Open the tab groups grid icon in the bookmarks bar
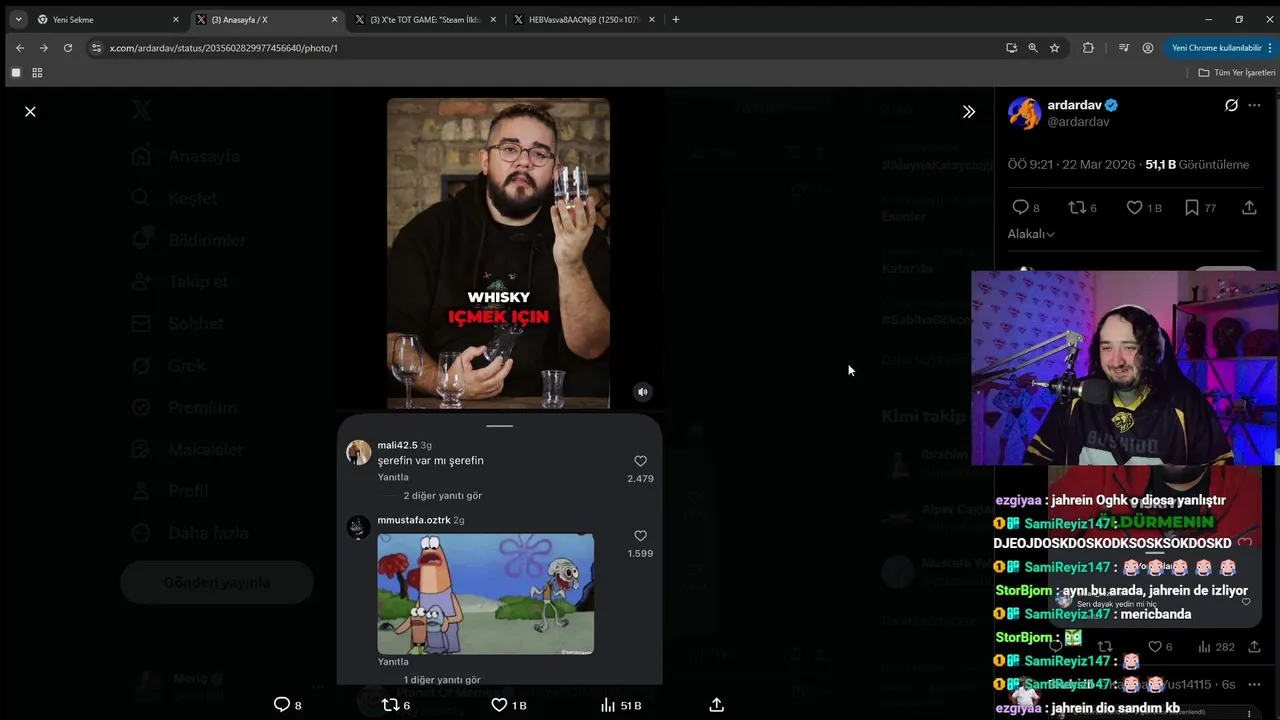The image size is (1280, 720). tap(37, 73)
